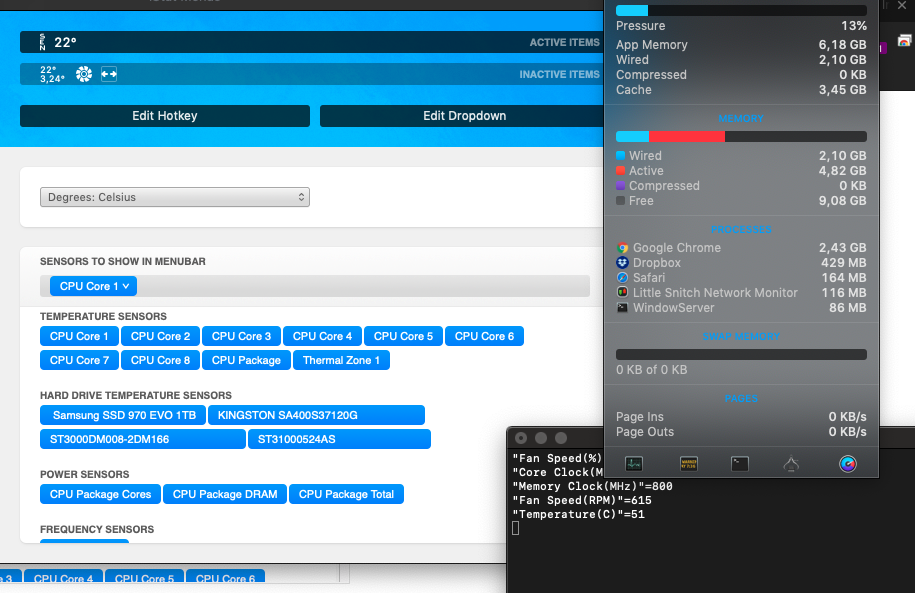915x593 pixels.
Task: Pick the CPU Core 5 temperature sensor
Action: [403, 336]
